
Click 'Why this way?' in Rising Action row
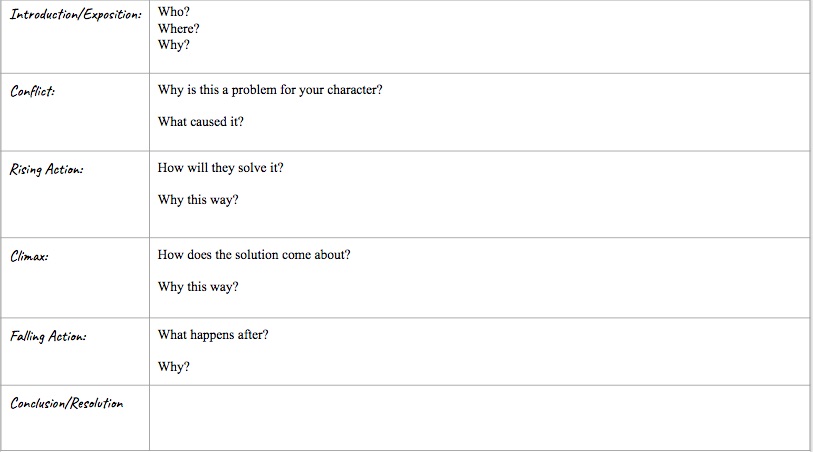point(198,200)
